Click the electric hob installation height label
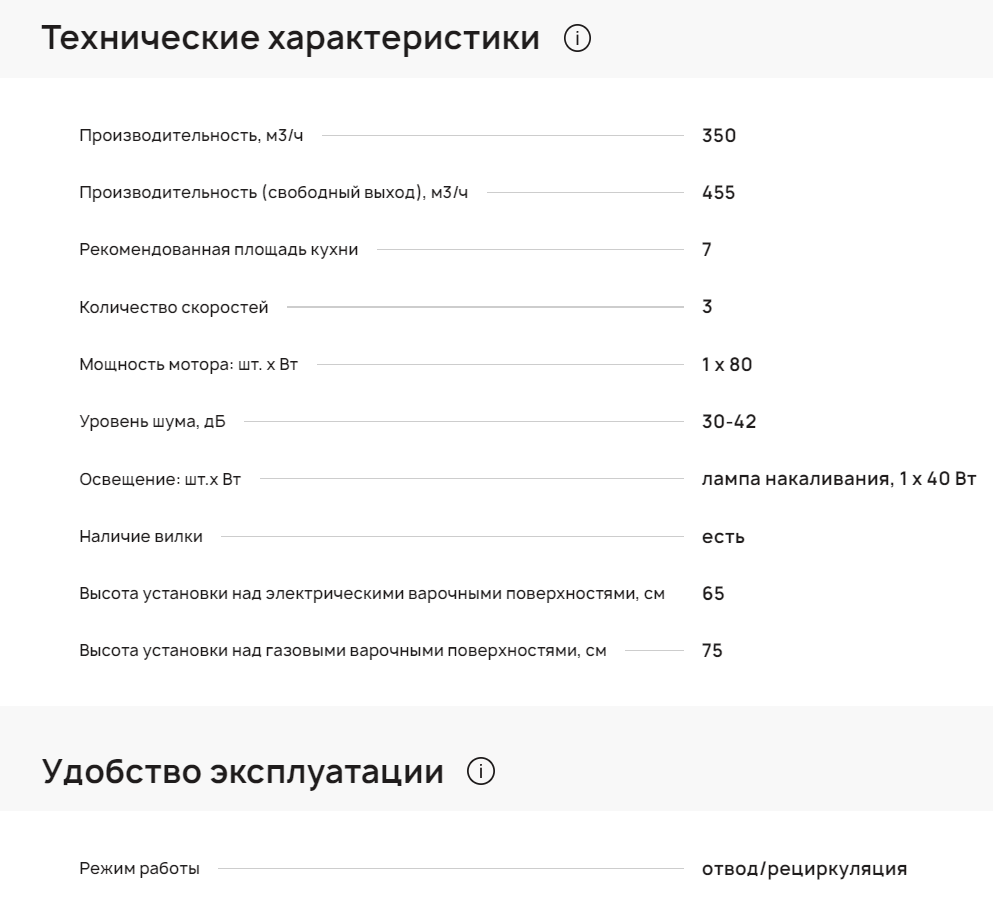This screenshot has height=909, width=993. [371, 595]
